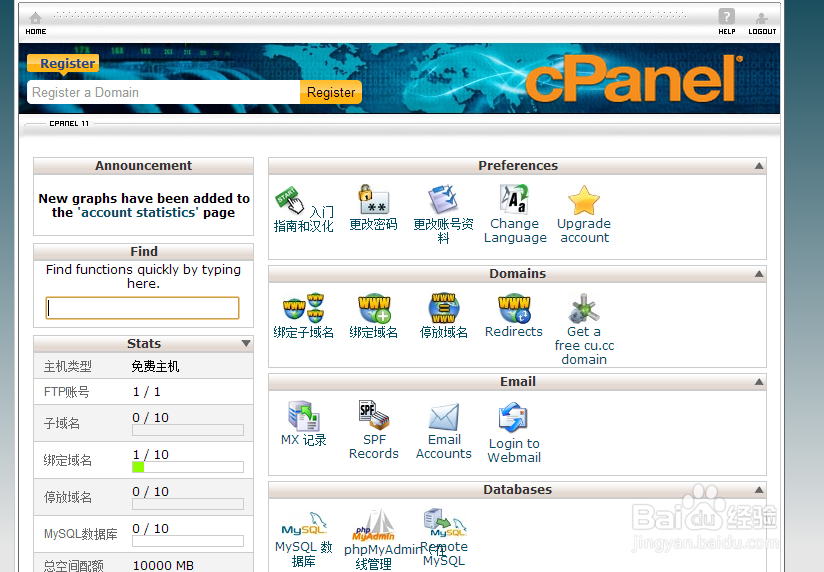This screenshot has height=572, width=824.
Task: Click the Get a free cu.cc domain icon
Action: click(584, 308)
